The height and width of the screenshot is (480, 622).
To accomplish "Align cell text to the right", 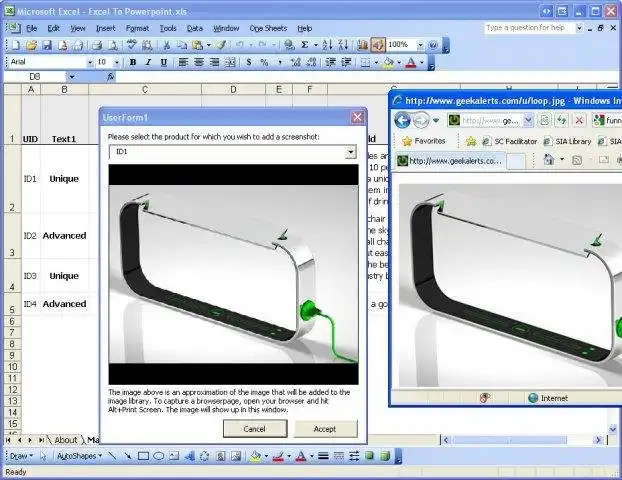I will (214, 62).
